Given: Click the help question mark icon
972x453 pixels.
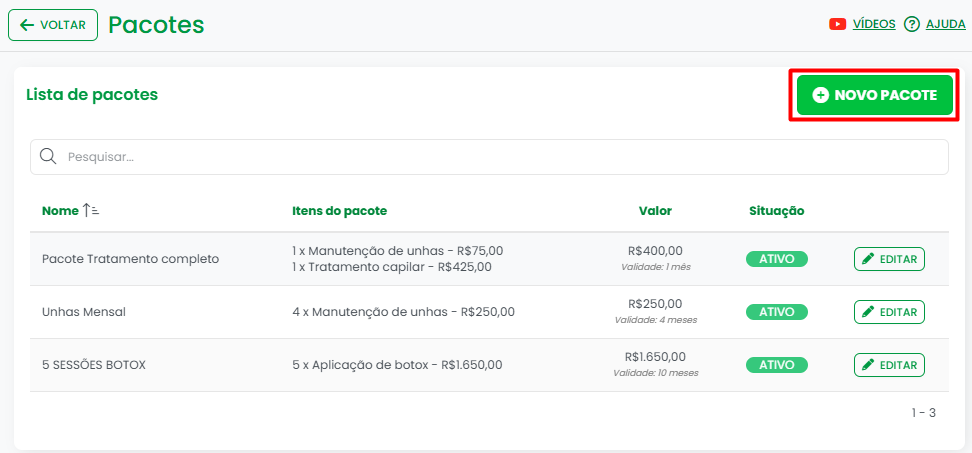Looking at the screenshot, I should (x=911, y=25).
